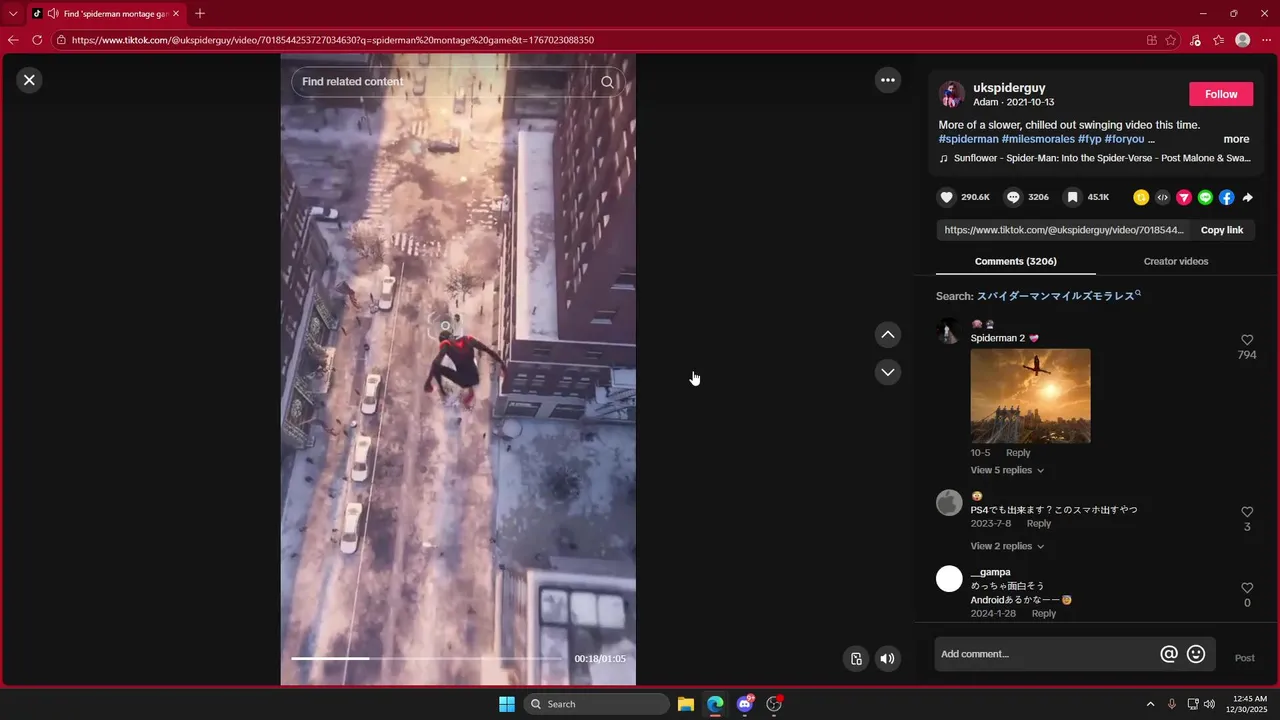Screen dimensions: 1280x720
Task: Open the #foryou hashtag
Action: (1124, 139)
